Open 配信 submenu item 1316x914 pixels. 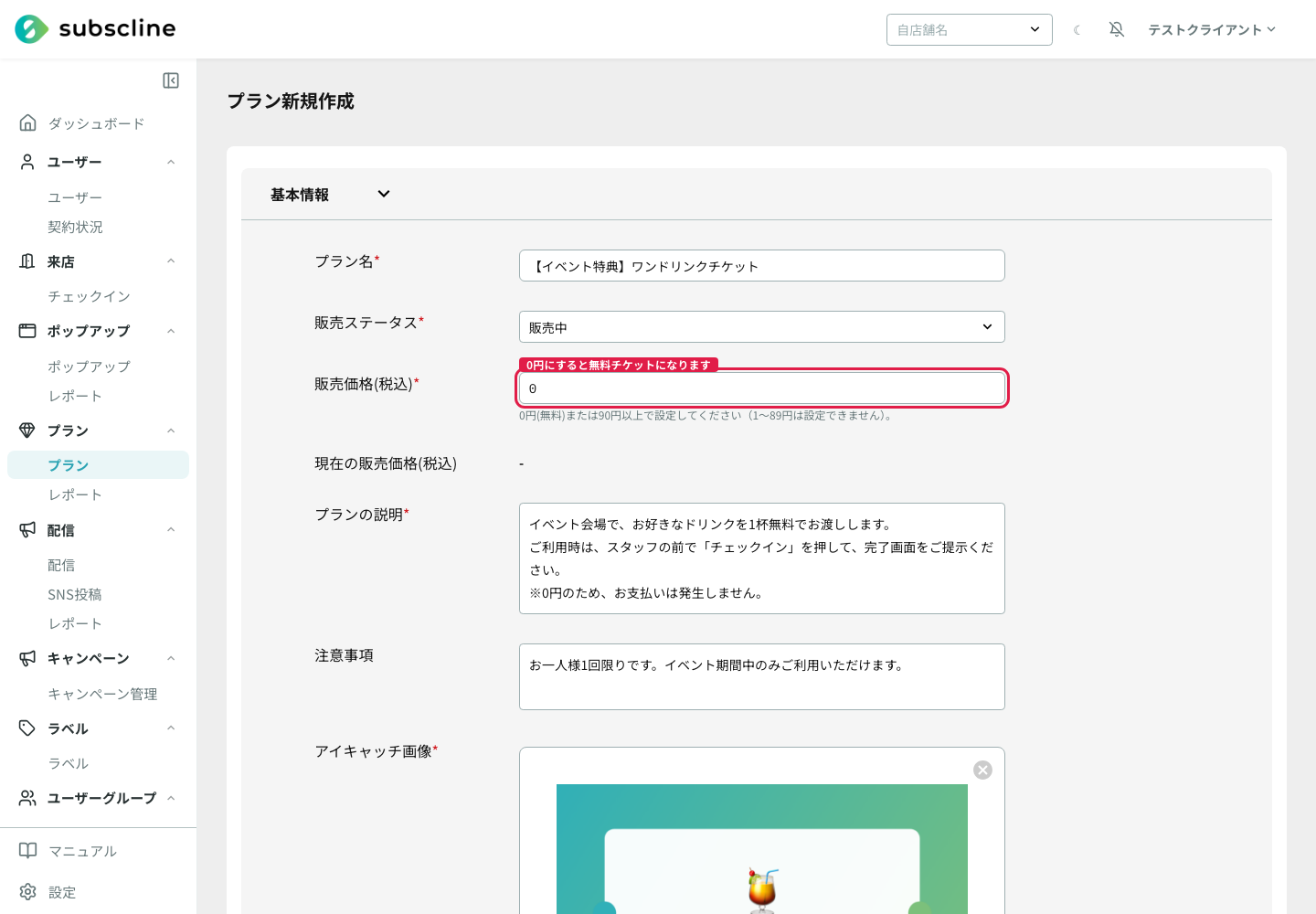(61, 565)
